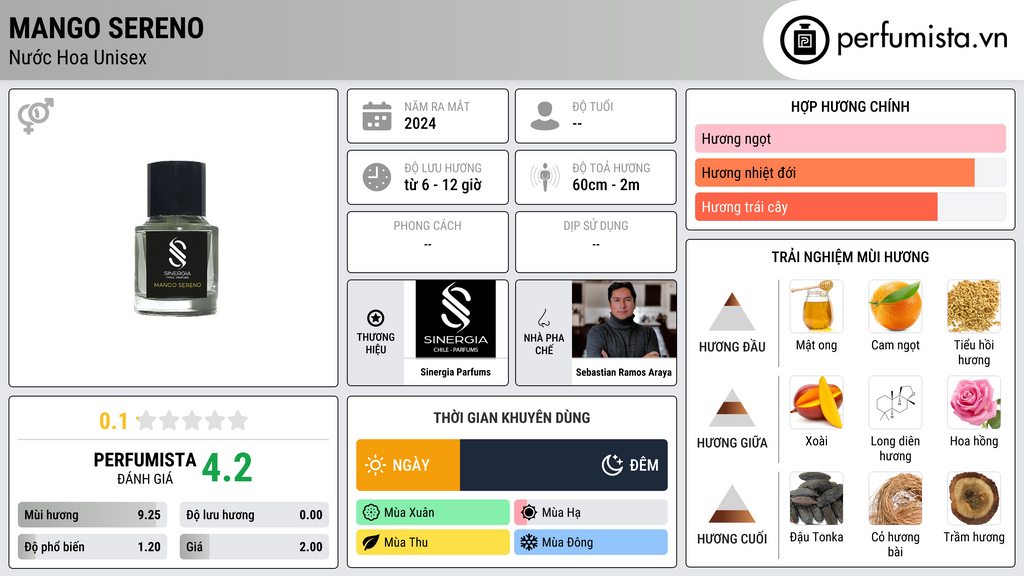The height and width of the screenshot is (576, 1024).
Task: Click the Mùa Đông season tag
Action: (x=590, y=542)
